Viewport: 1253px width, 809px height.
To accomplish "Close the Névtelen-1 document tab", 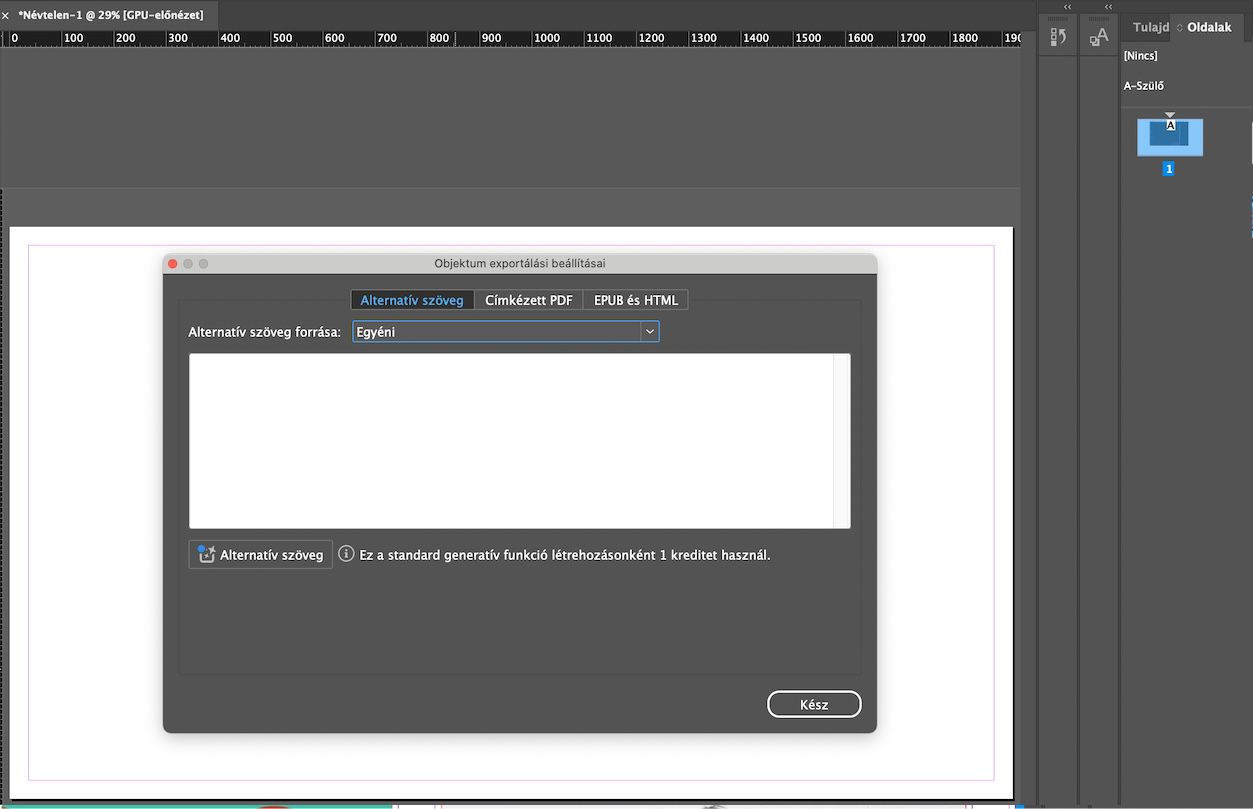I will (6, 16).
